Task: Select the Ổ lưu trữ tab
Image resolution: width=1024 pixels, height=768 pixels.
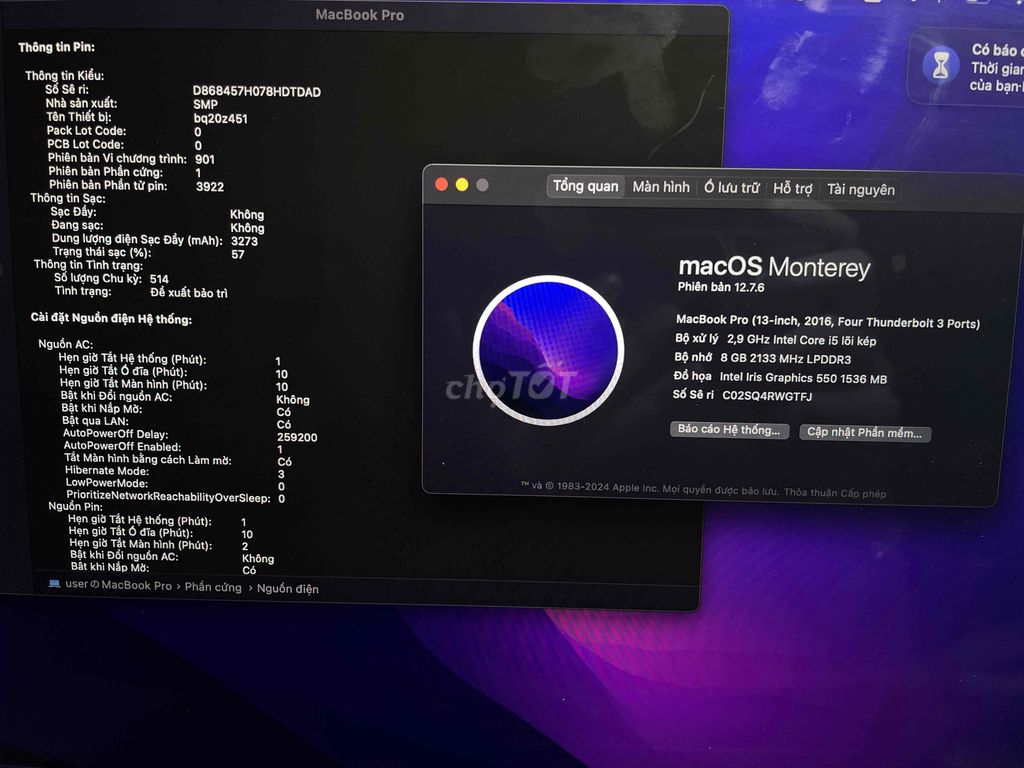Action: pos(731,188)
